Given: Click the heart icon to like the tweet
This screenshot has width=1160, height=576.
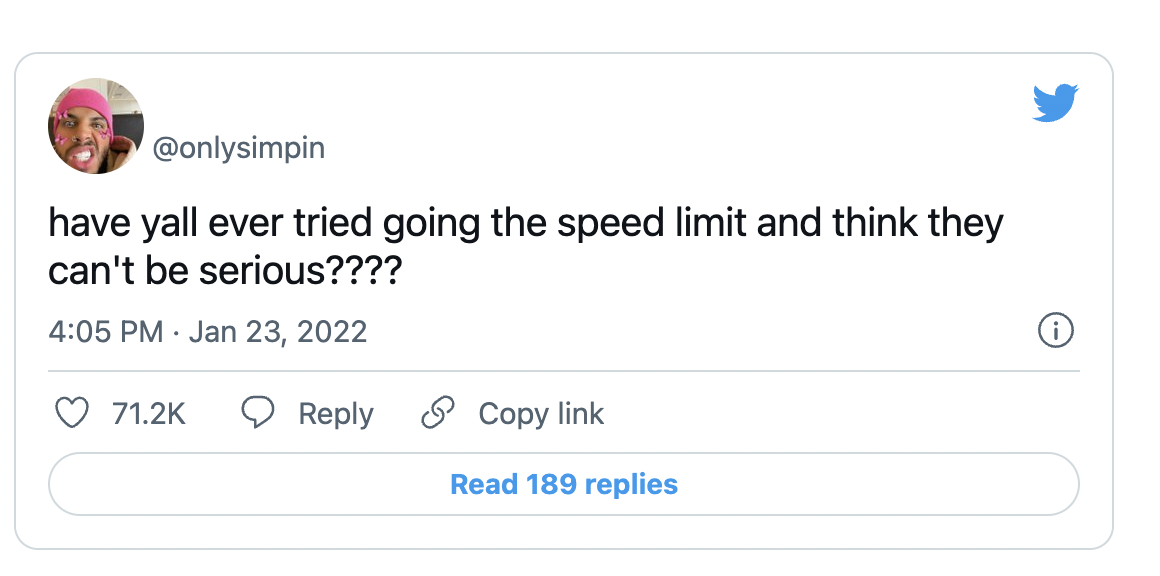Looking at the screenshot, I should pyautogui.click(x=72, y=413).
